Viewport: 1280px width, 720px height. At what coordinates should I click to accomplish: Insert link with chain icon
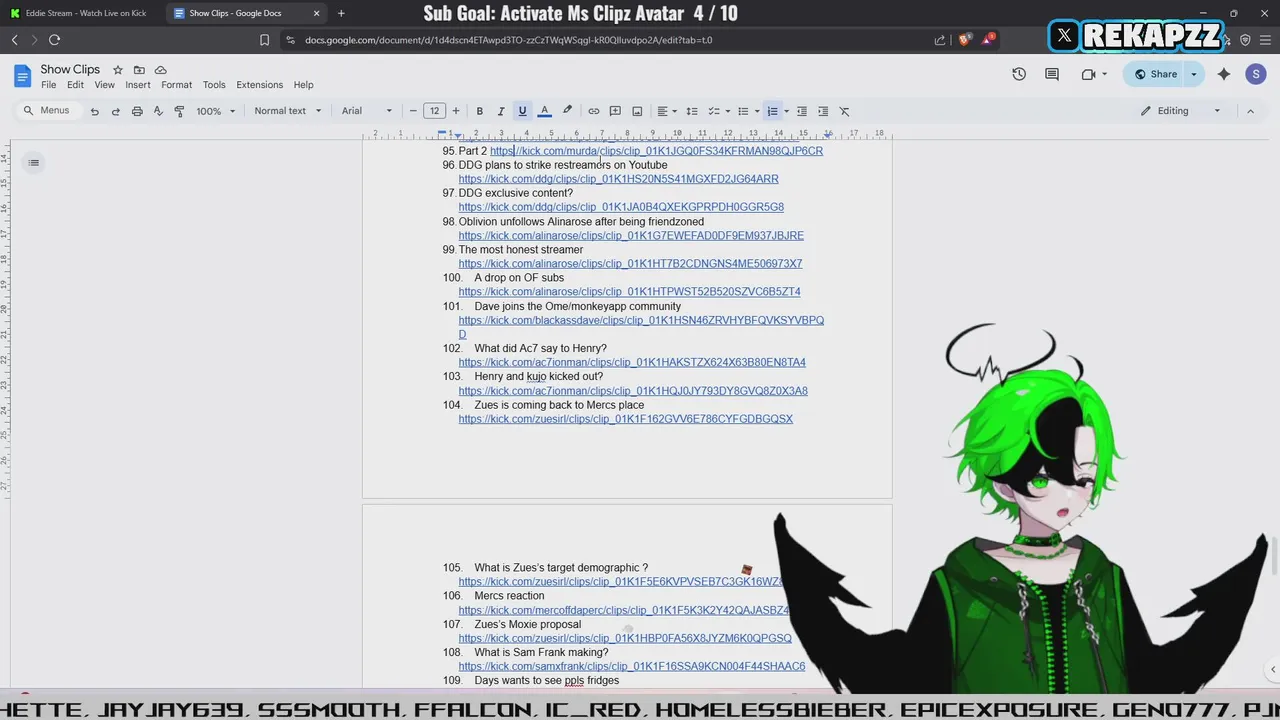pyautogui.click(x=593, y=111)
